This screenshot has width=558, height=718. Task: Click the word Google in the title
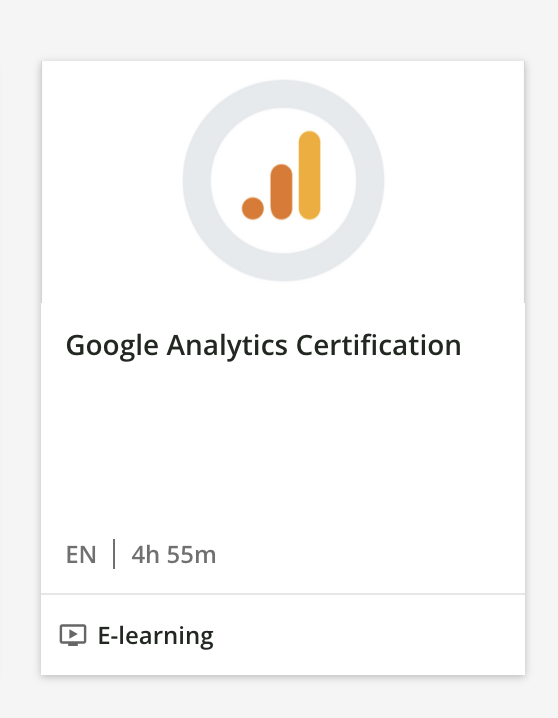pyautogui.click(x=112, y=347)
